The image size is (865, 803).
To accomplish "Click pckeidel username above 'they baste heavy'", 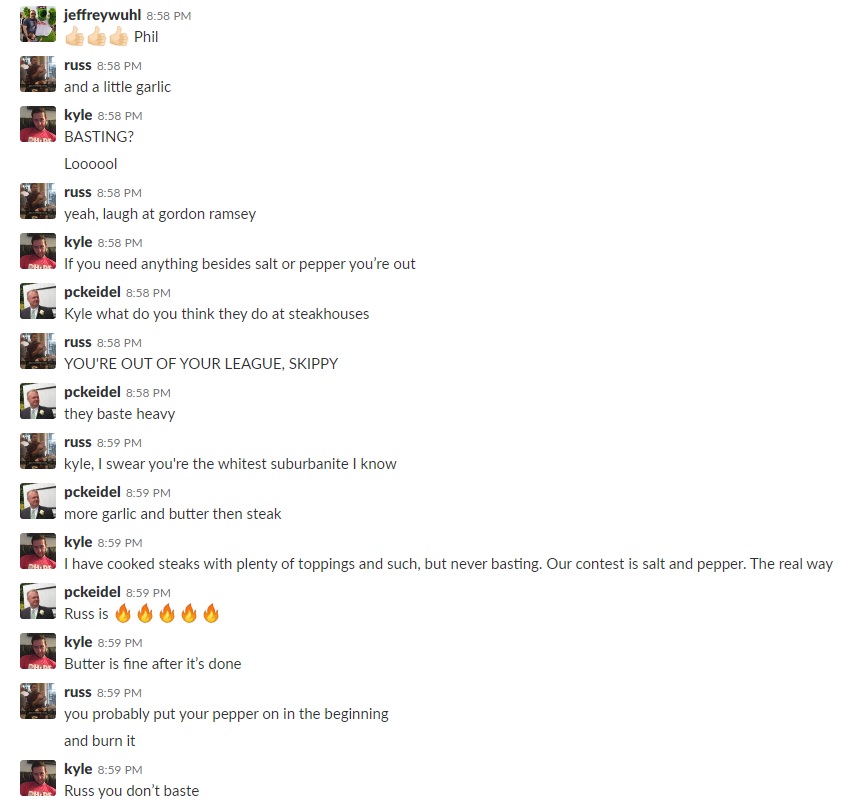I will 92,392.
